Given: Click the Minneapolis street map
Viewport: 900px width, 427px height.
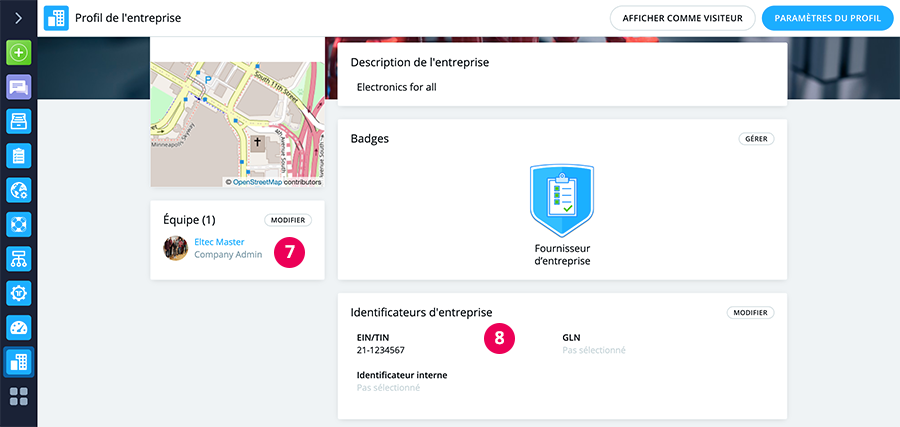Looking at the screenshot, I should pyautogui.click(x=237, y=124).
